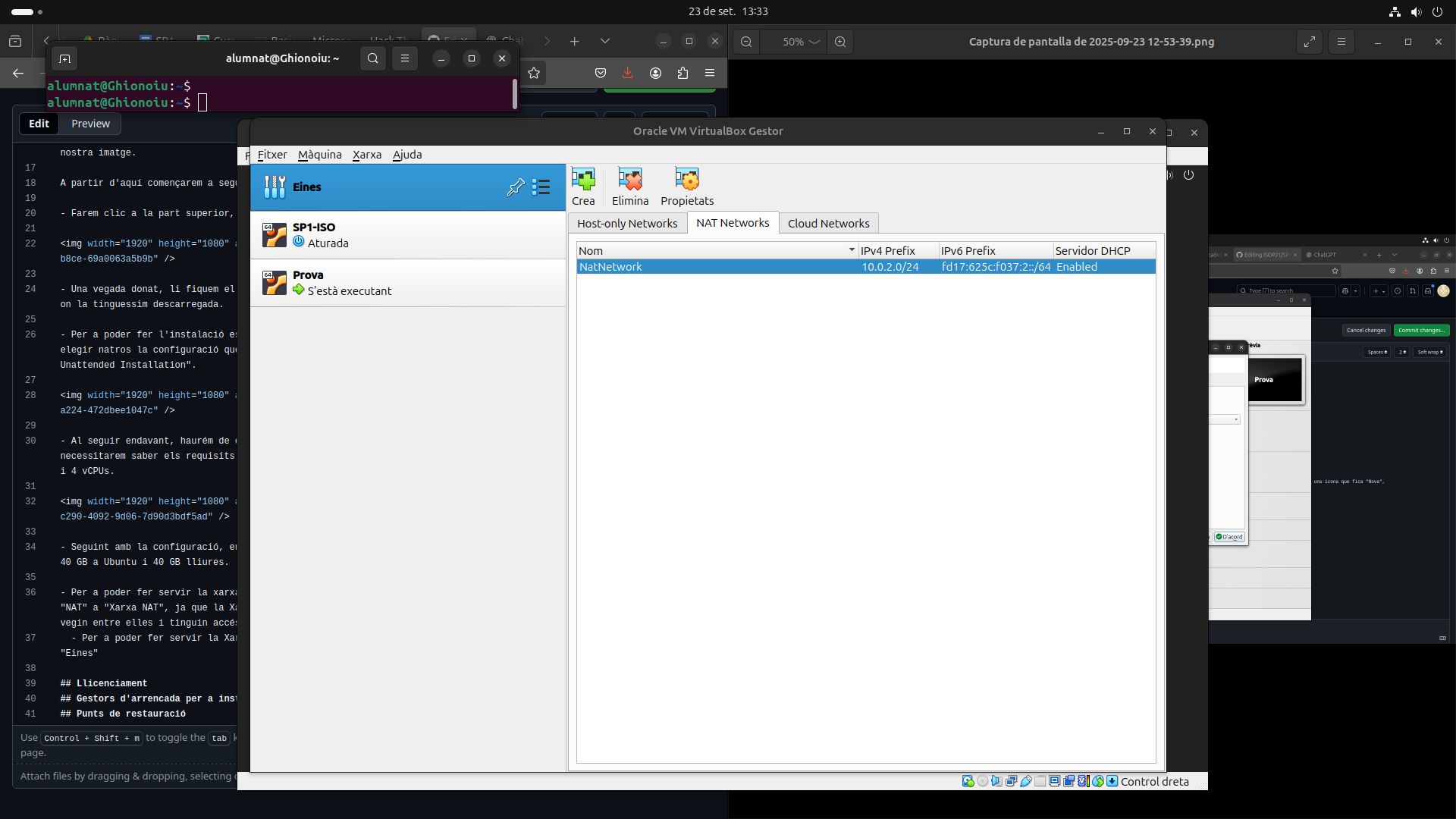Image resolution: width=1456 pixels, height=819 pixels.
Task: Switch to Cloud Networks tab
Action: point(828,223)
